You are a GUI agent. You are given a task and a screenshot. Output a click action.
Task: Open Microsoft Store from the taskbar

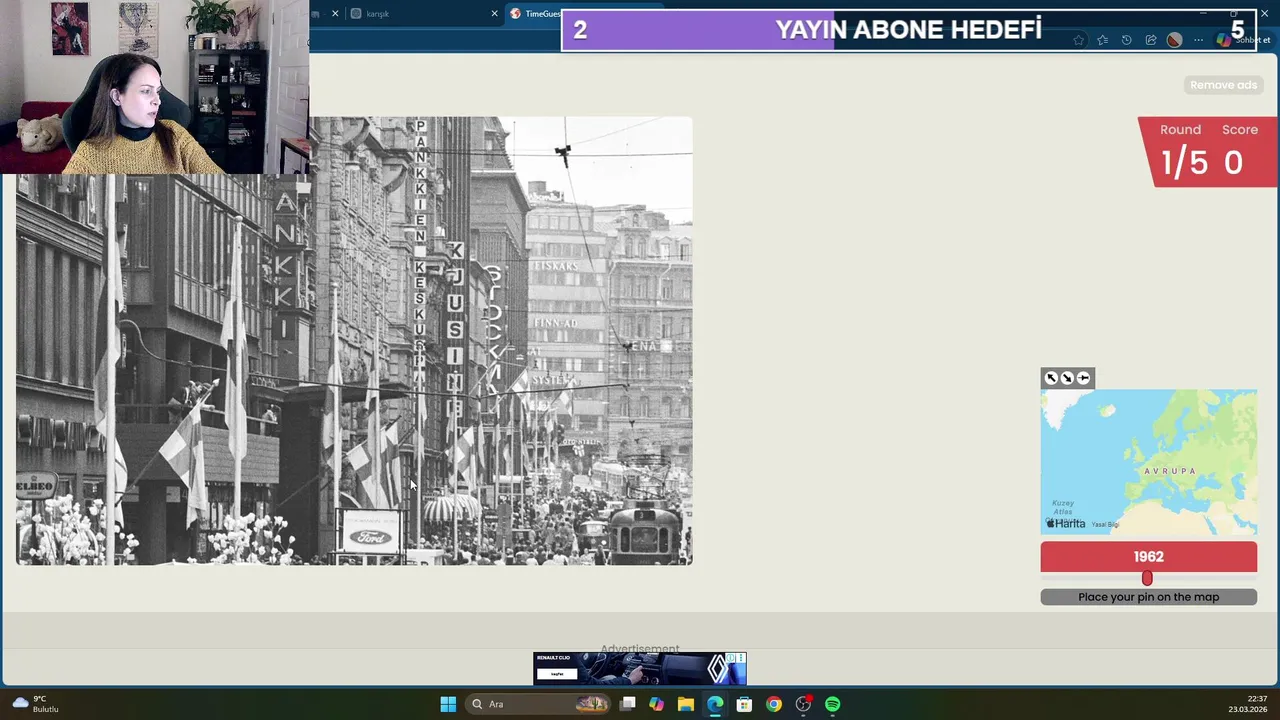(x=744, y=704)
